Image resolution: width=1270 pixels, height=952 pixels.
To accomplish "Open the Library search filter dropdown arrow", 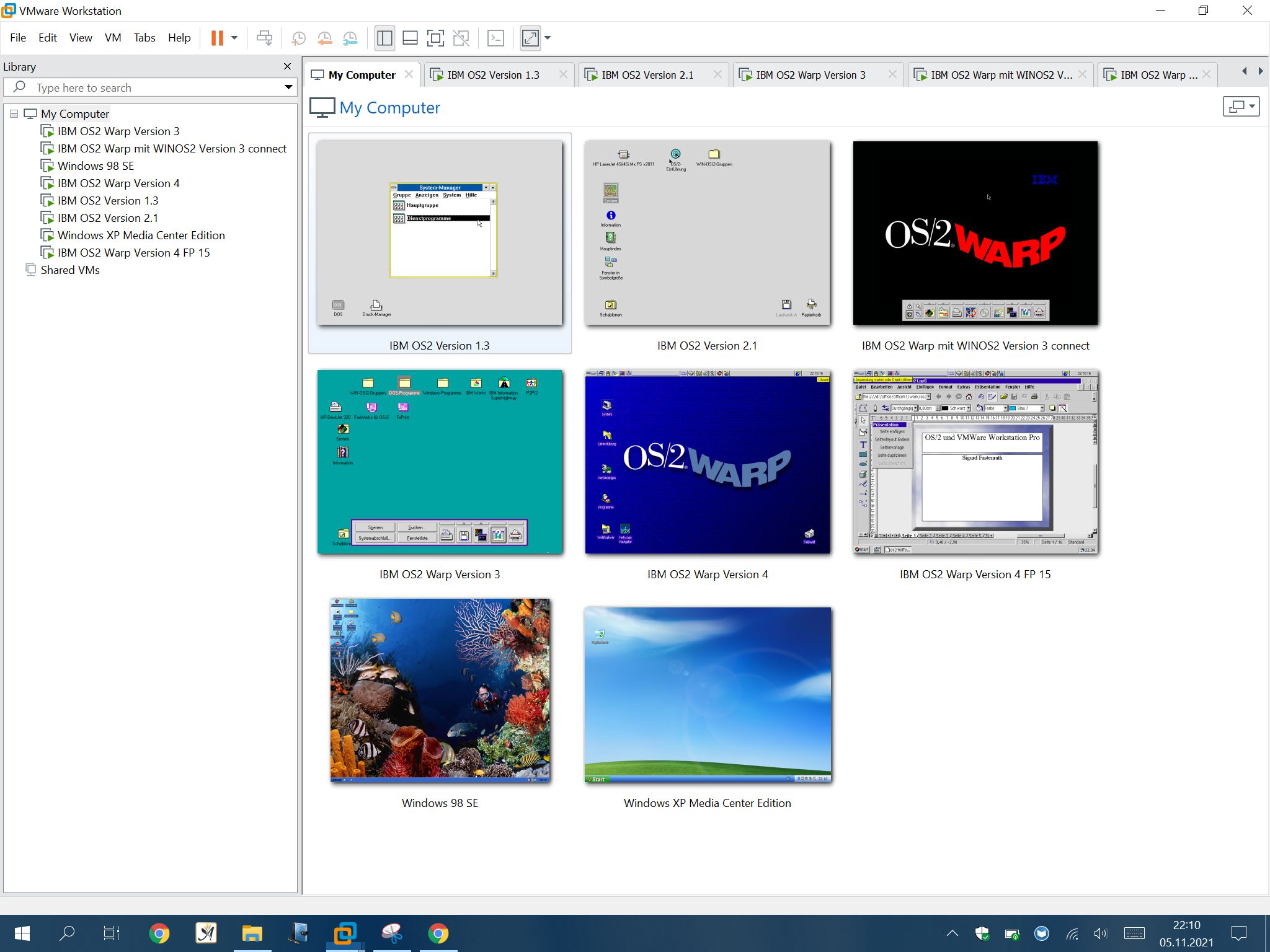I will pyautogui.click(x=288, y=87).
